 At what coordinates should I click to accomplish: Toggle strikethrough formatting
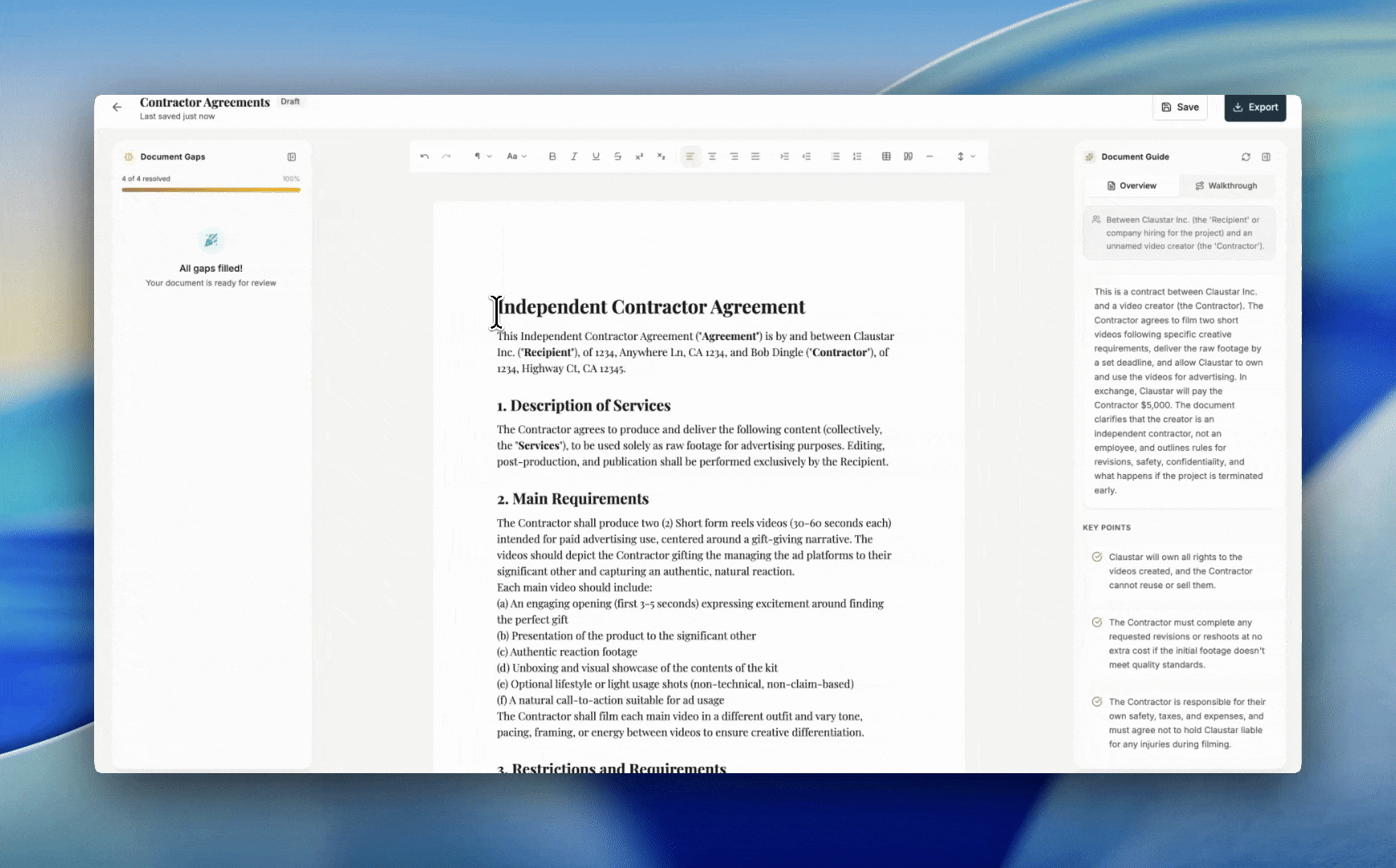618,157
